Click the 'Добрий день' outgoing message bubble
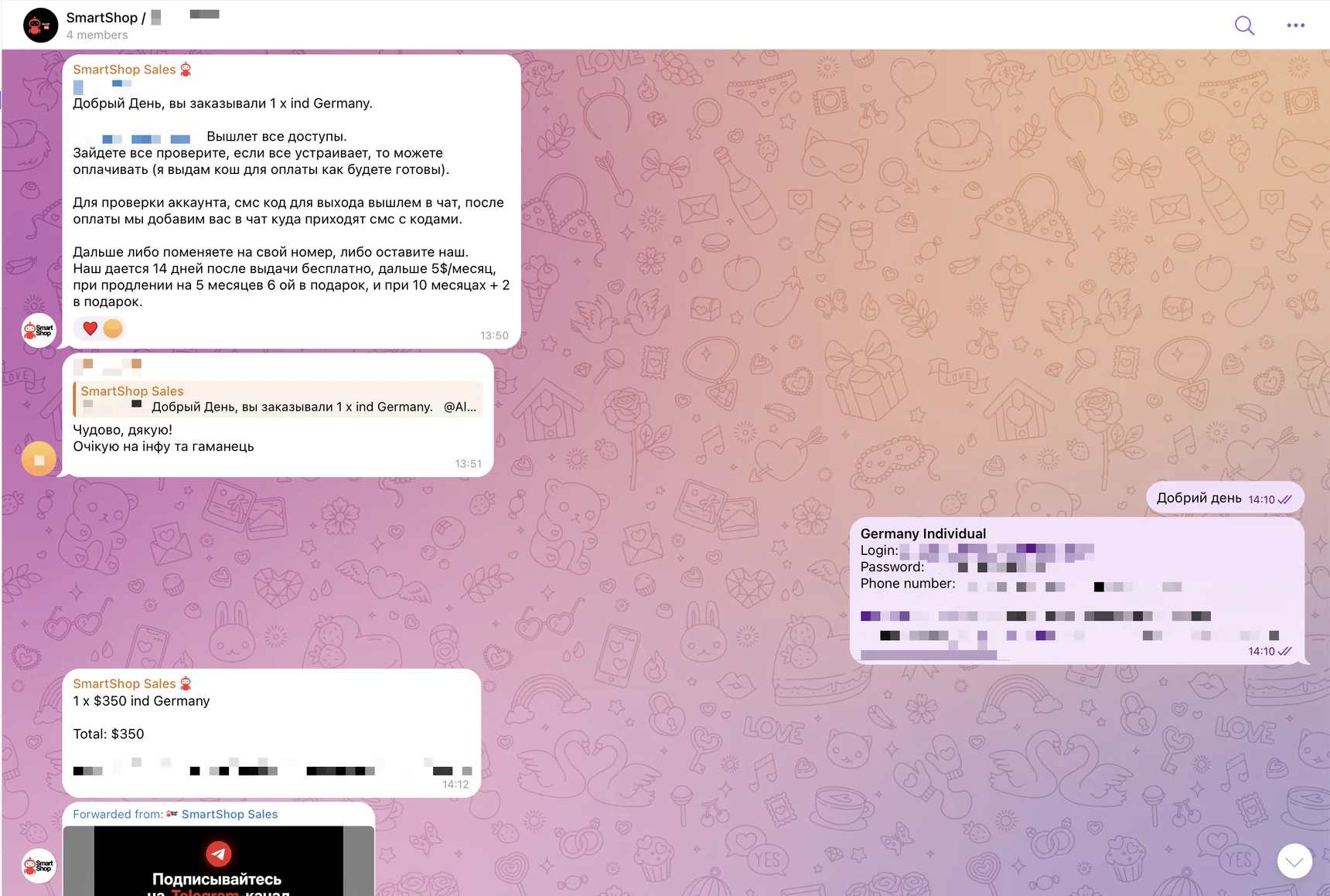1330x896 pixels. coord(1225,498)
